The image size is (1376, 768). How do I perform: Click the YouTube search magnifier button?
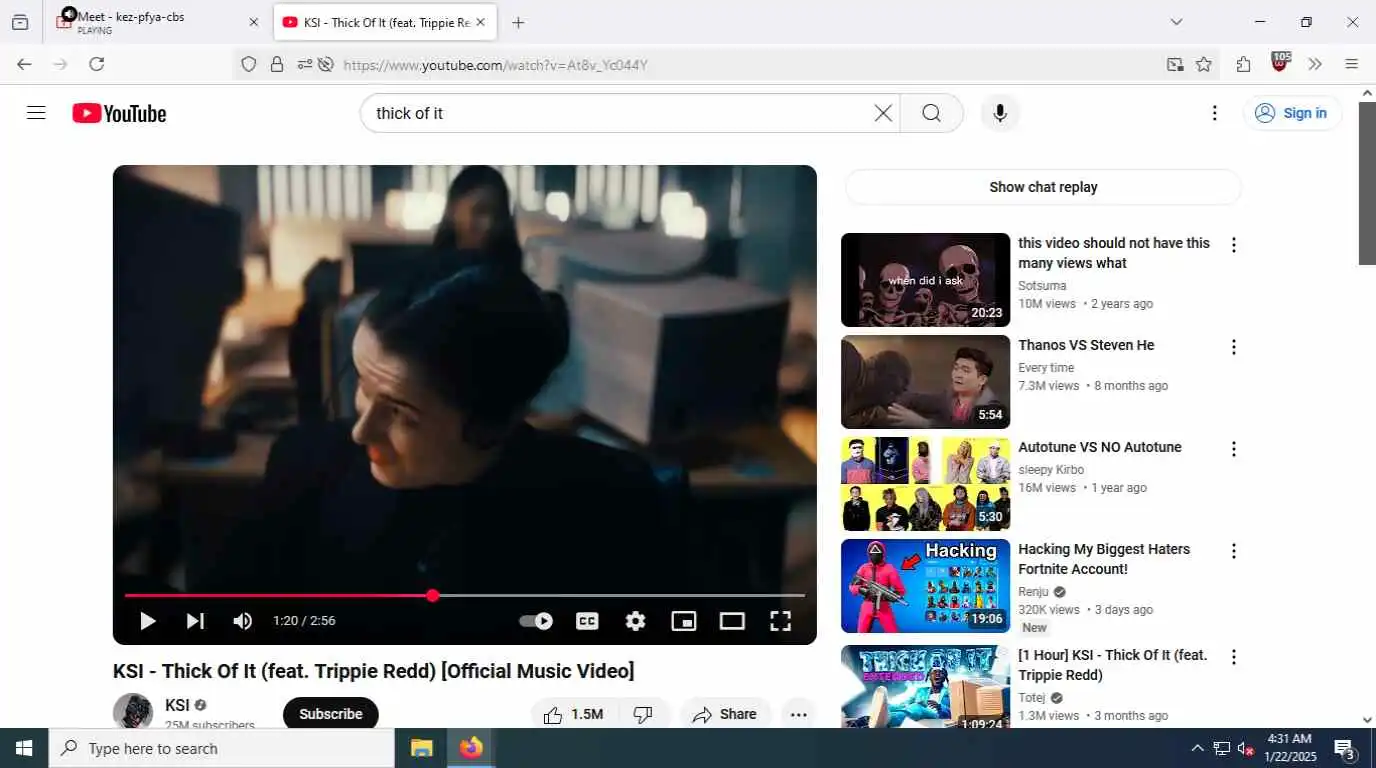click(931, 113)
